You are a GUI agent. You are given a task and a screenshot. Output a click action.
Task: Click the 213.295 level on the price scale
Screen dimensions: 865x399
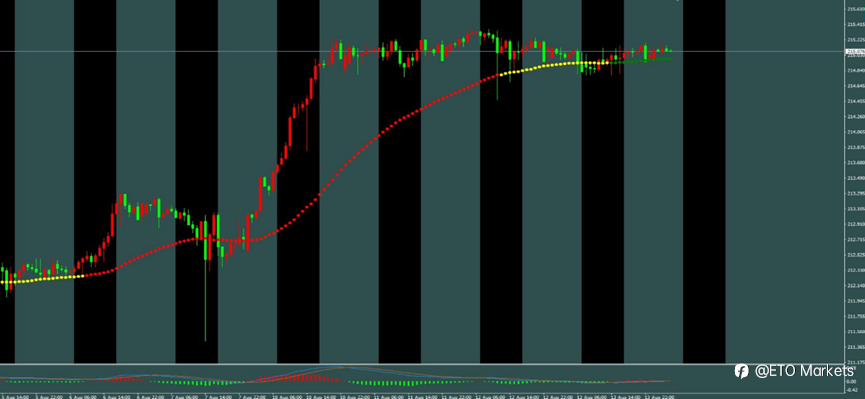(x=854, y=194)
